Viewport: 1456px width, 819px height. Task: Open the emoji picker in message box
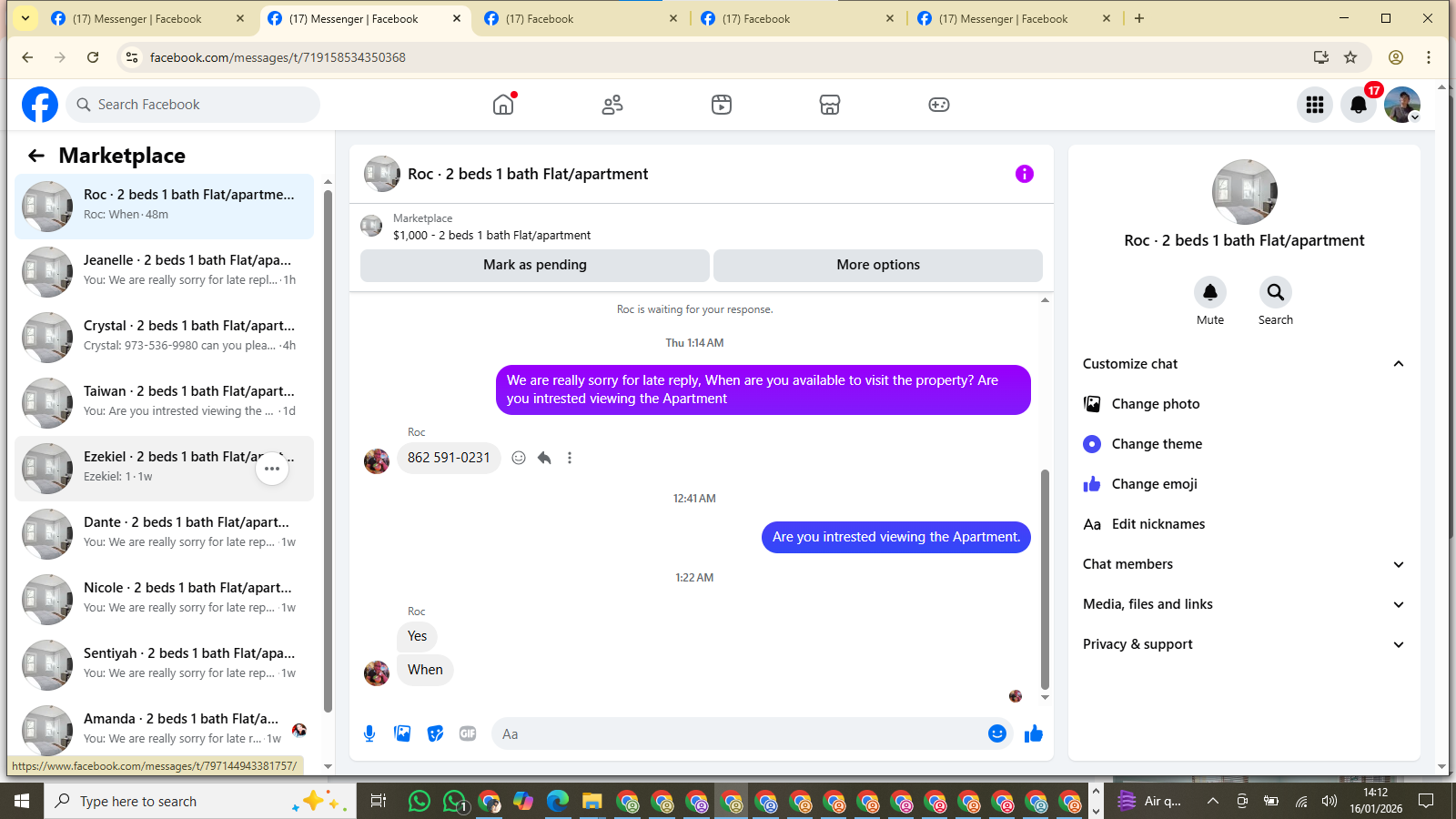point(997,733)
